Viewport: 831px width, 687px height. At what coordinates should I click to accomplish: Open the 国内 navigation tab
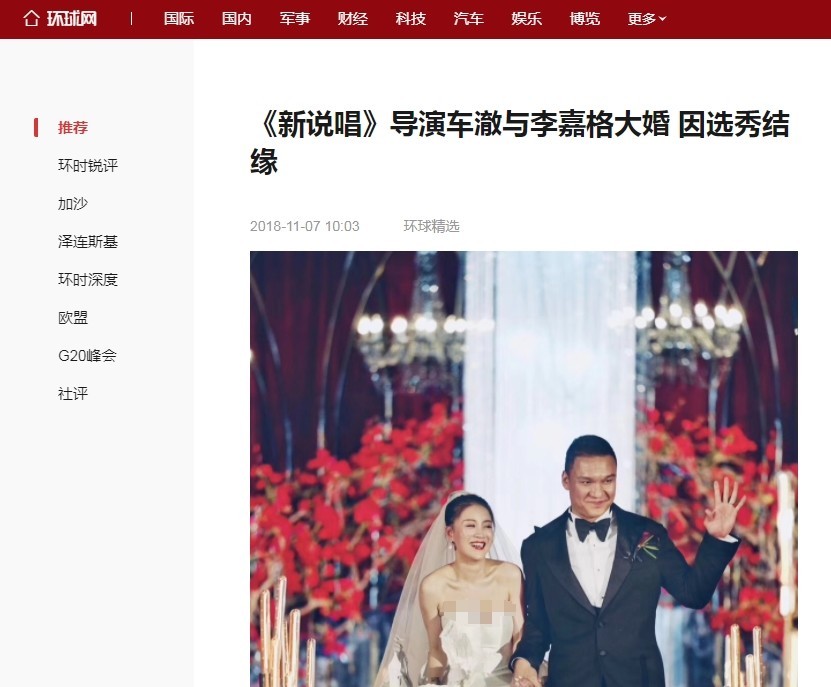(236, 19)
